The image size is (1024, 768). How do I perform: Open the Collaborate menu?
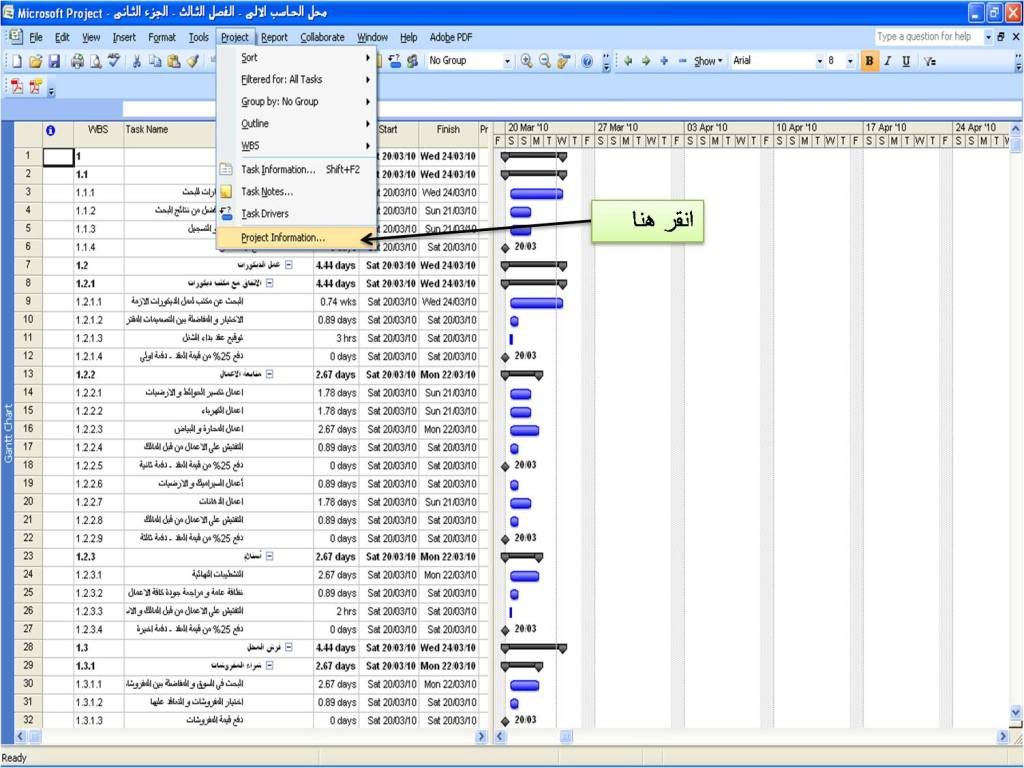pyautogui.click(x=322, y=37)
